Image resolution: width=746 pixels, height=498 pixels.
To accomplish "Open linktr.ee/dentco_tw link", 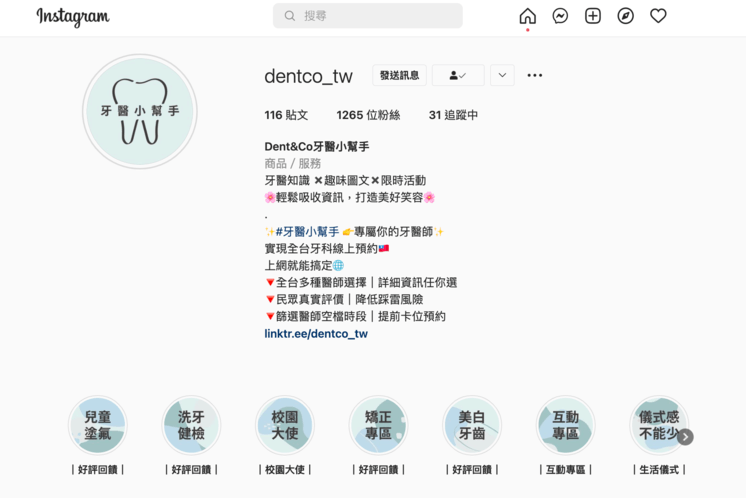I will (x=316, y=334).
